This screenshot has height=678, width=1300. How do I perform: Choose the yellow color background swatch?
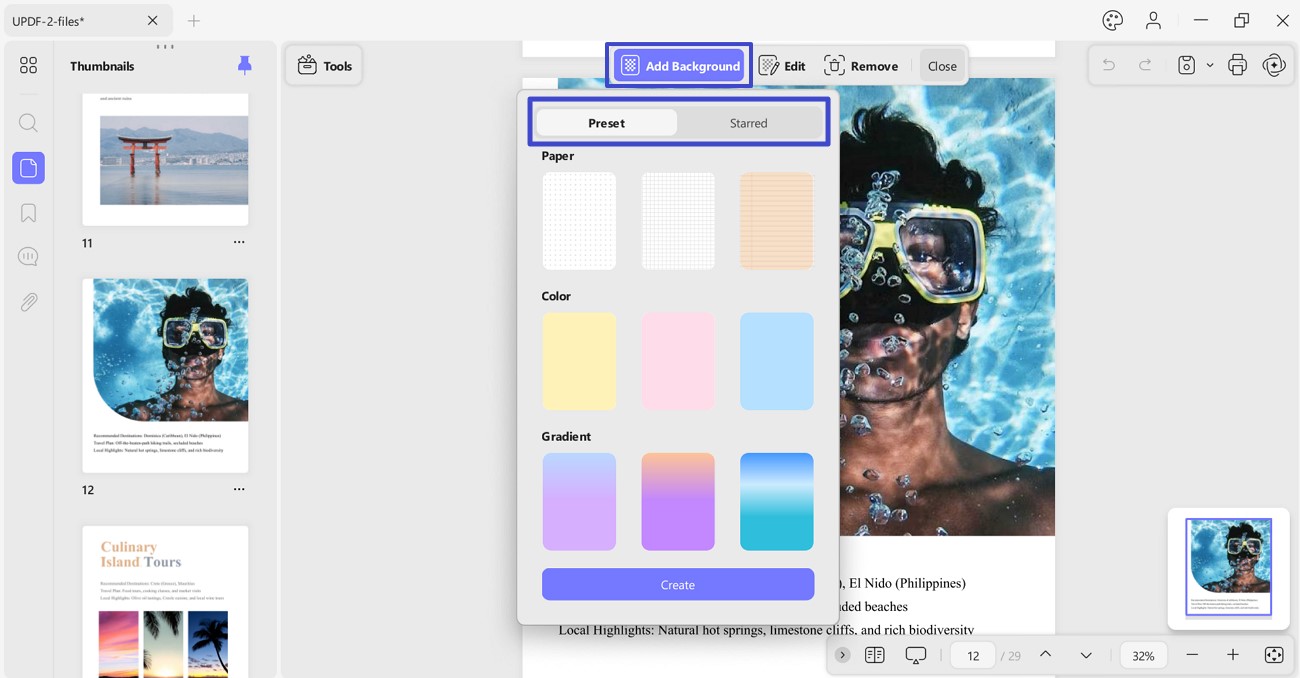coord(579,361)
